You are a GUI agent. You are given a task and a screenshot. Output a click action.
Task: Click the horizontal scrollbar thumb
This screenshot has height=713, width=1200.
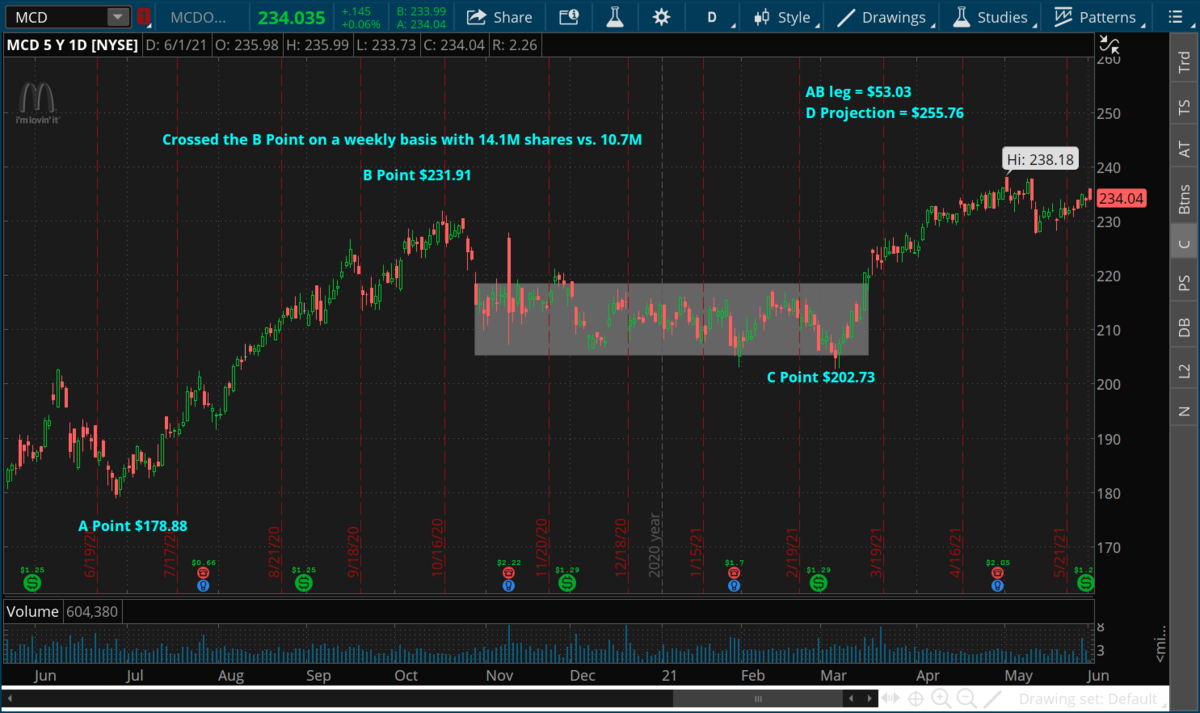point(759,698)
